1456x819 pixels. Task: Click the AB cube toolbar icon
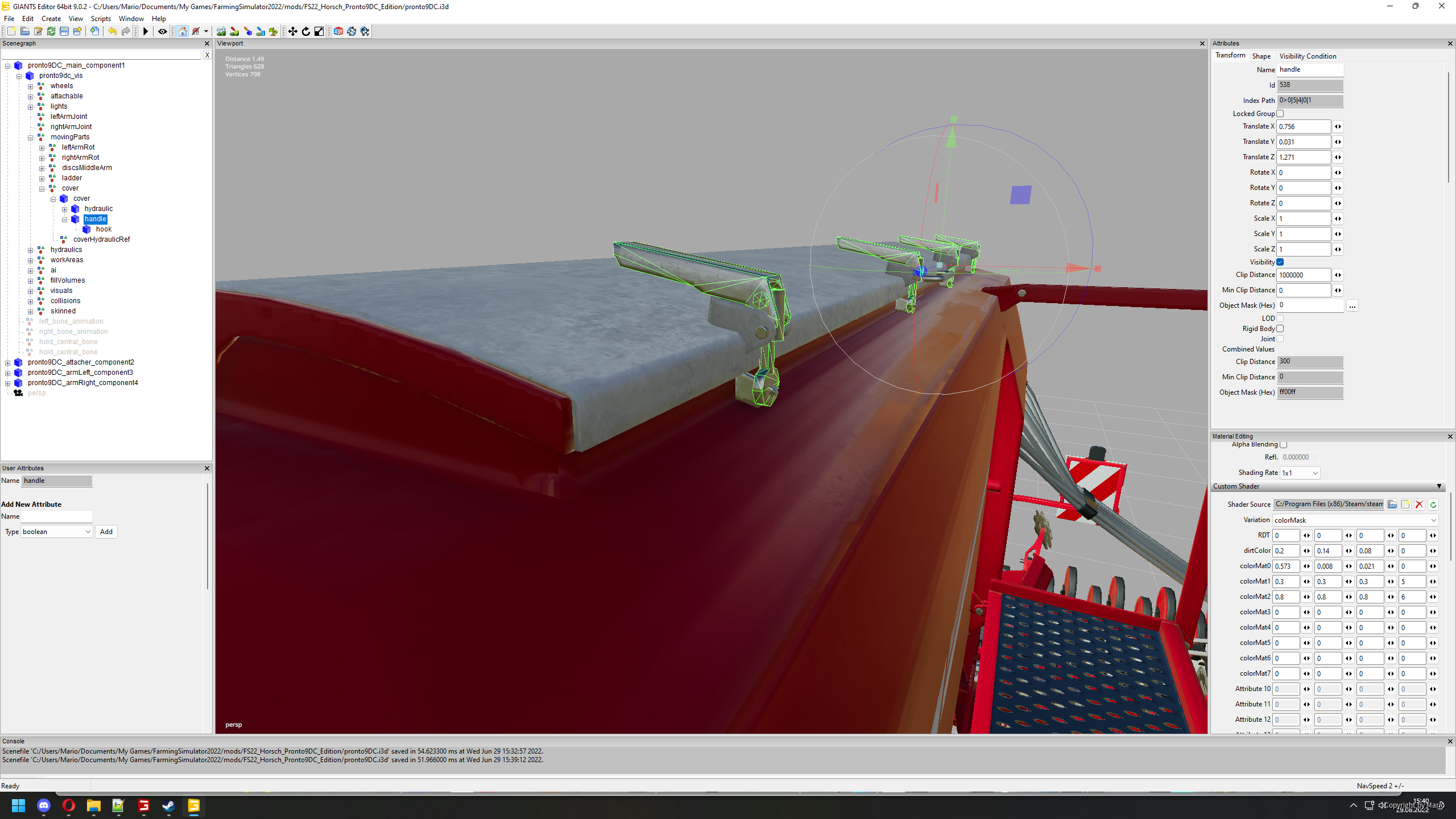(x=338, y=31)
